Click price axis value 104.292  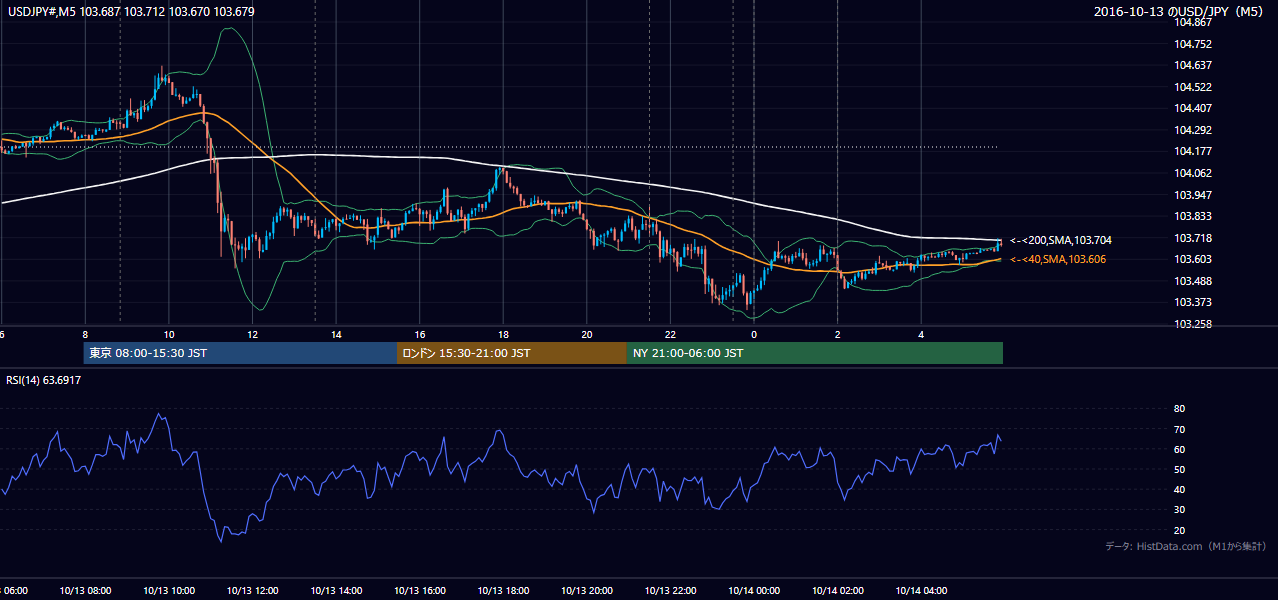1193,130
